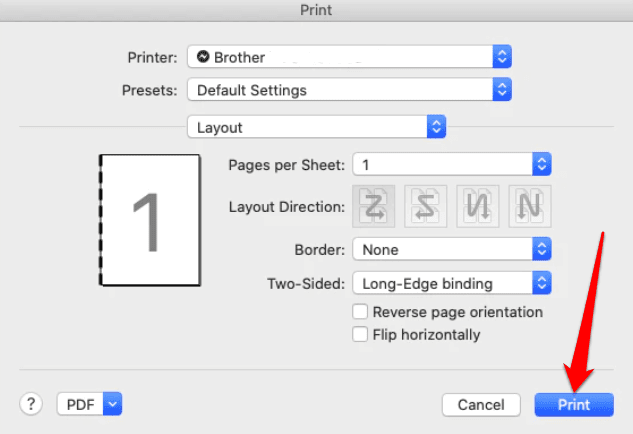
Task: Open the Border dropdown set to None
Action: pyautogui.click(x=452, y=249)
